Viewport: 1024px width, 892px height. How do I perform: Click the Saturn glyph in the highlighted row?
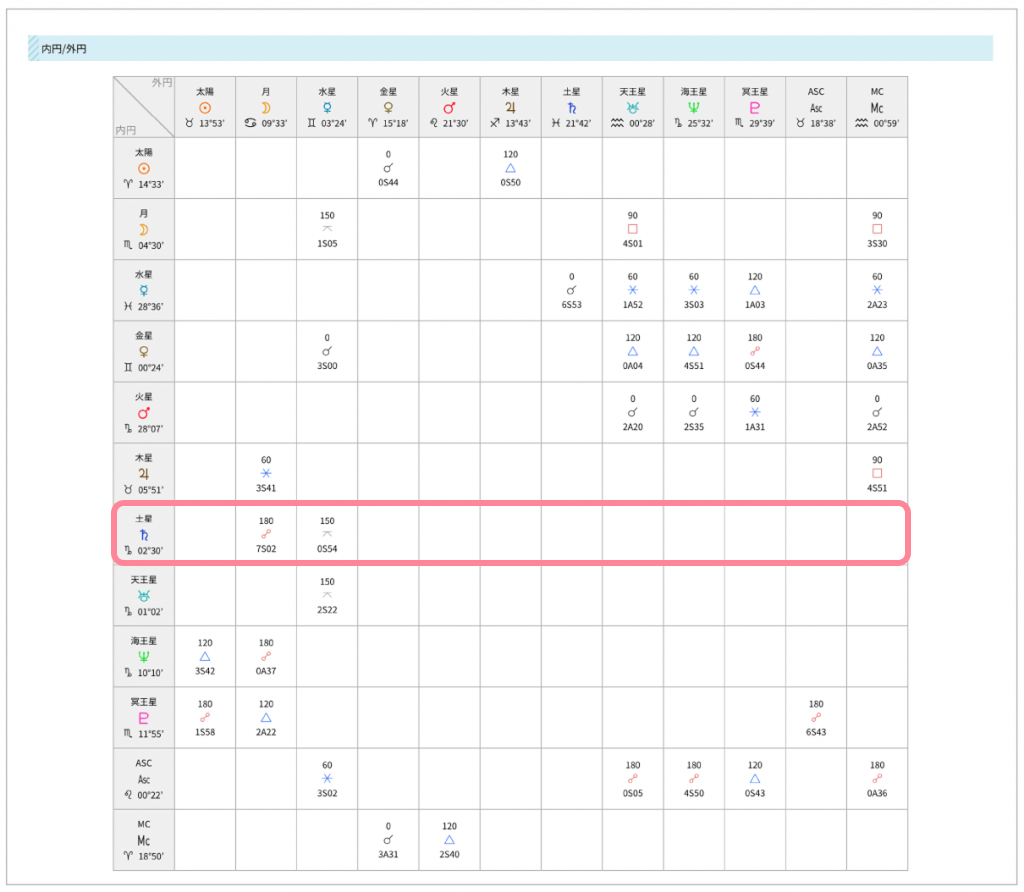(144, 535)
